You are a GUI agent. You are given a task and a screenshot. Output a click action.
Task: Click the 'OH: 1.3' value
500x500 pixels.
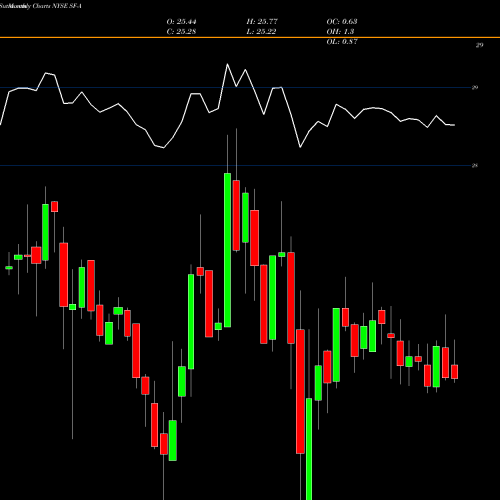click(x=340, y=32)
